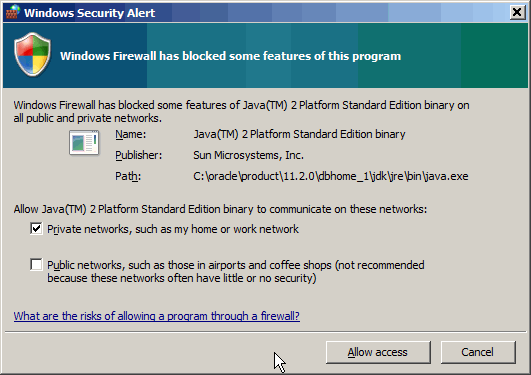Viewport: 531px width, 375px height.
Task: Click the Private networks label text
Action: [173, 229]
